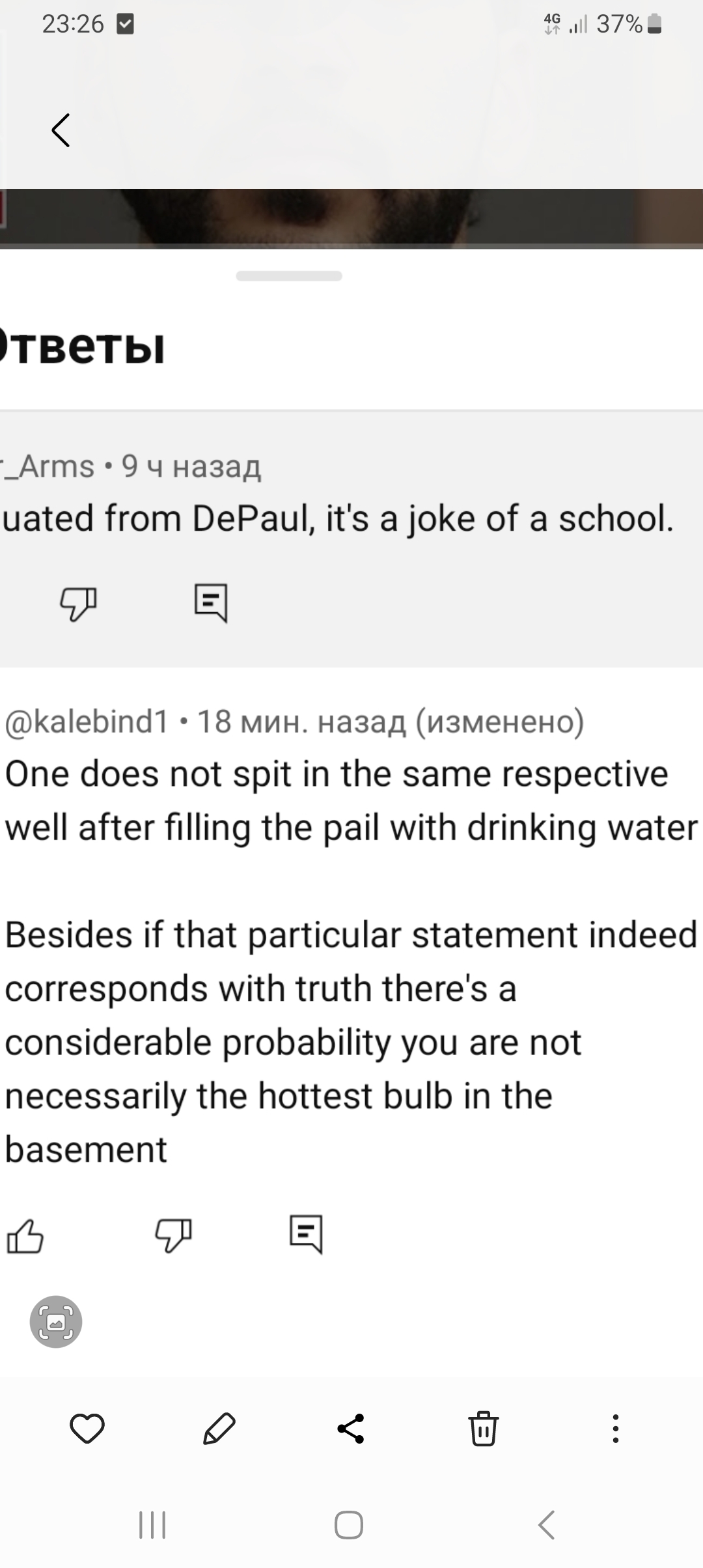
Task: Open the @kalebind1 username
Action: point(87,721)
